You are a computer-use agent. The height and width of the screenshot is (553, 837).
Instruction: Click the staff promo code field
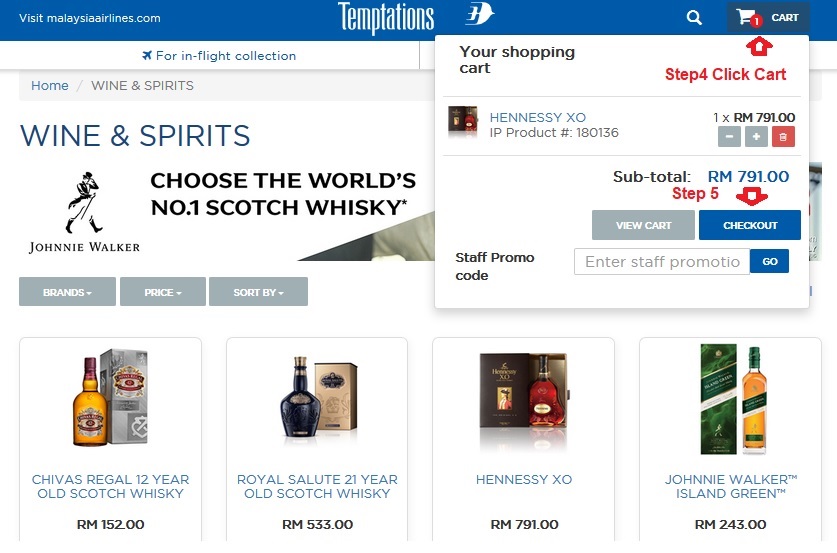pos(662,262)
